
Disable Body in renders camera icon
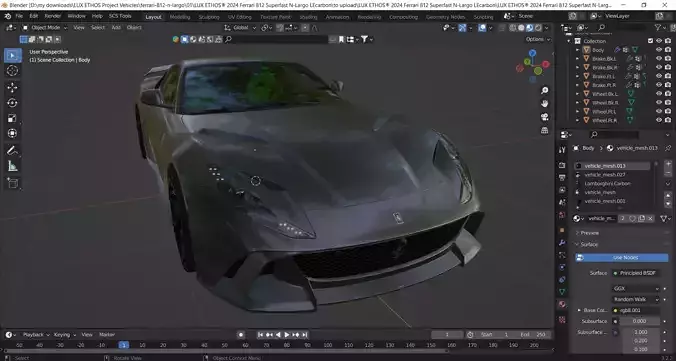(x=668, y=50)
